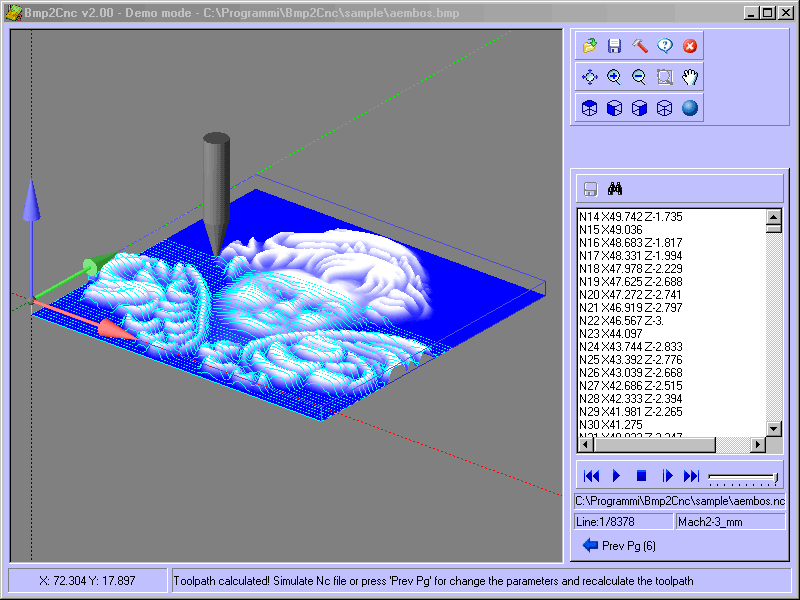Open a bitmap file
Screen dimensions: 800x600
coord(590,45)
